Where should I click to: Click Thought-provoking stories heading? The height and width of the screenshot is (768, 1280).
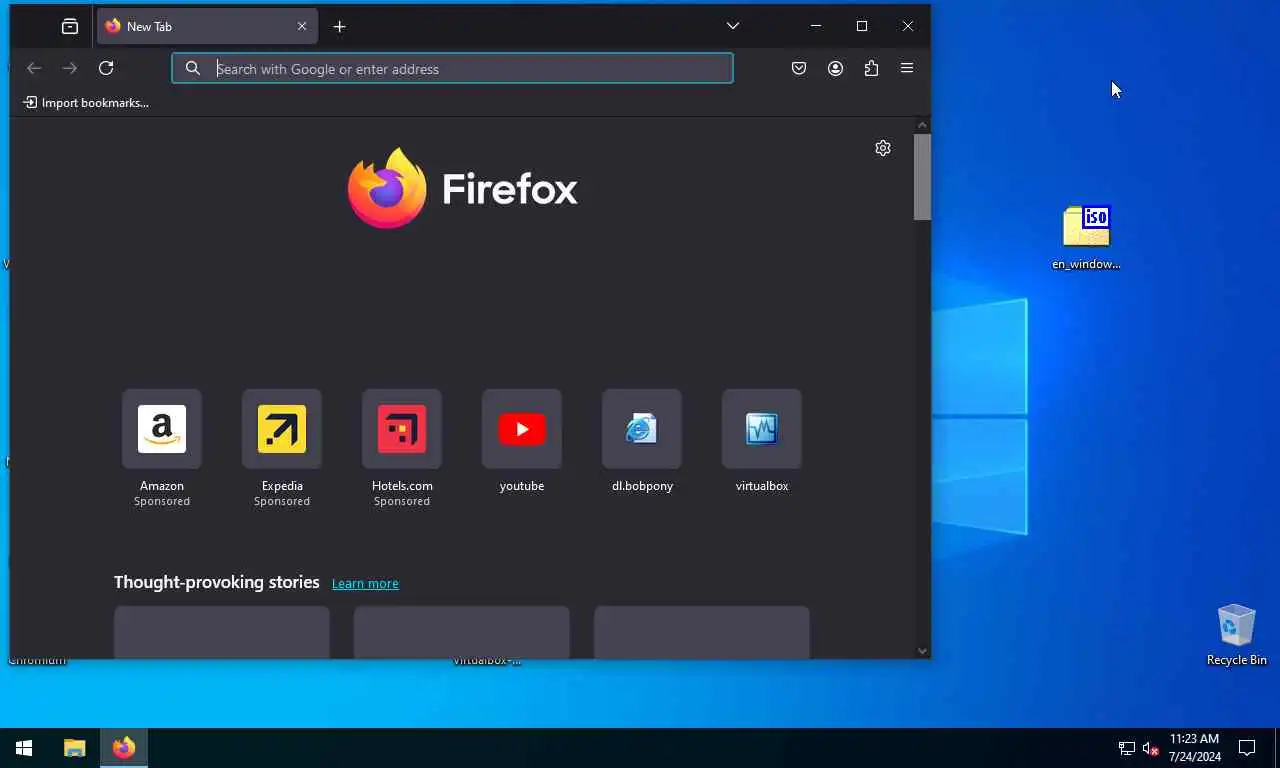(x=217, y=582)
